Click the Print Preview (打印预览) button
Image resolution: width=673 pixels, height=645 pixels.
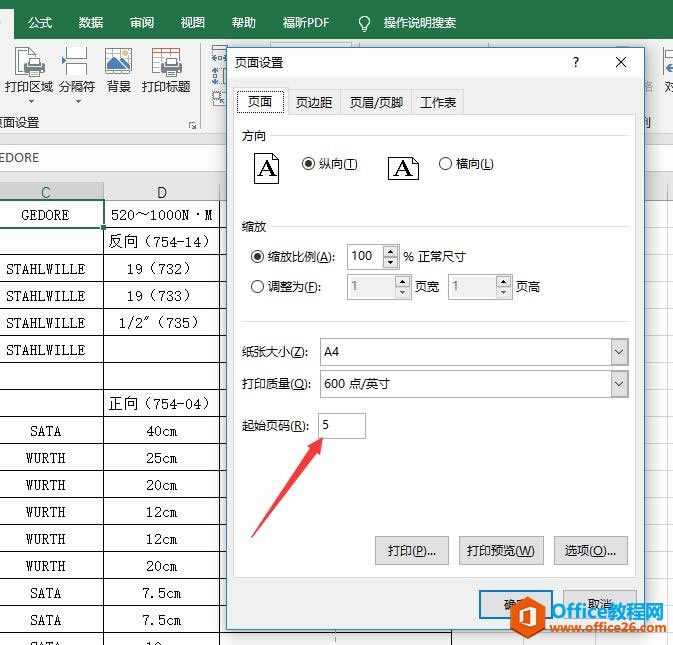pos(501,551)
